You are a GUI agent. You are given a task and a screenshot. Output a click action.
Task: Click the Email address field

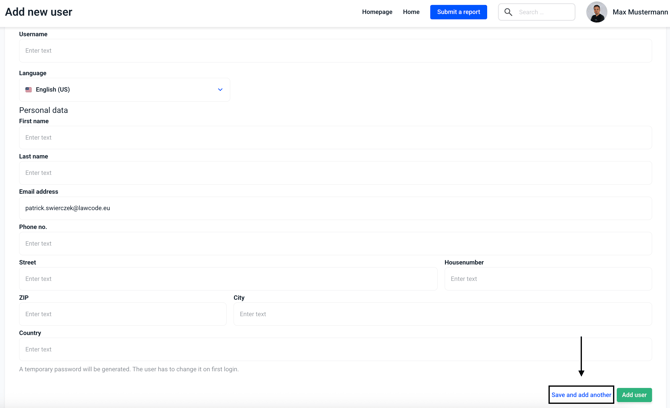pos(335,208)
